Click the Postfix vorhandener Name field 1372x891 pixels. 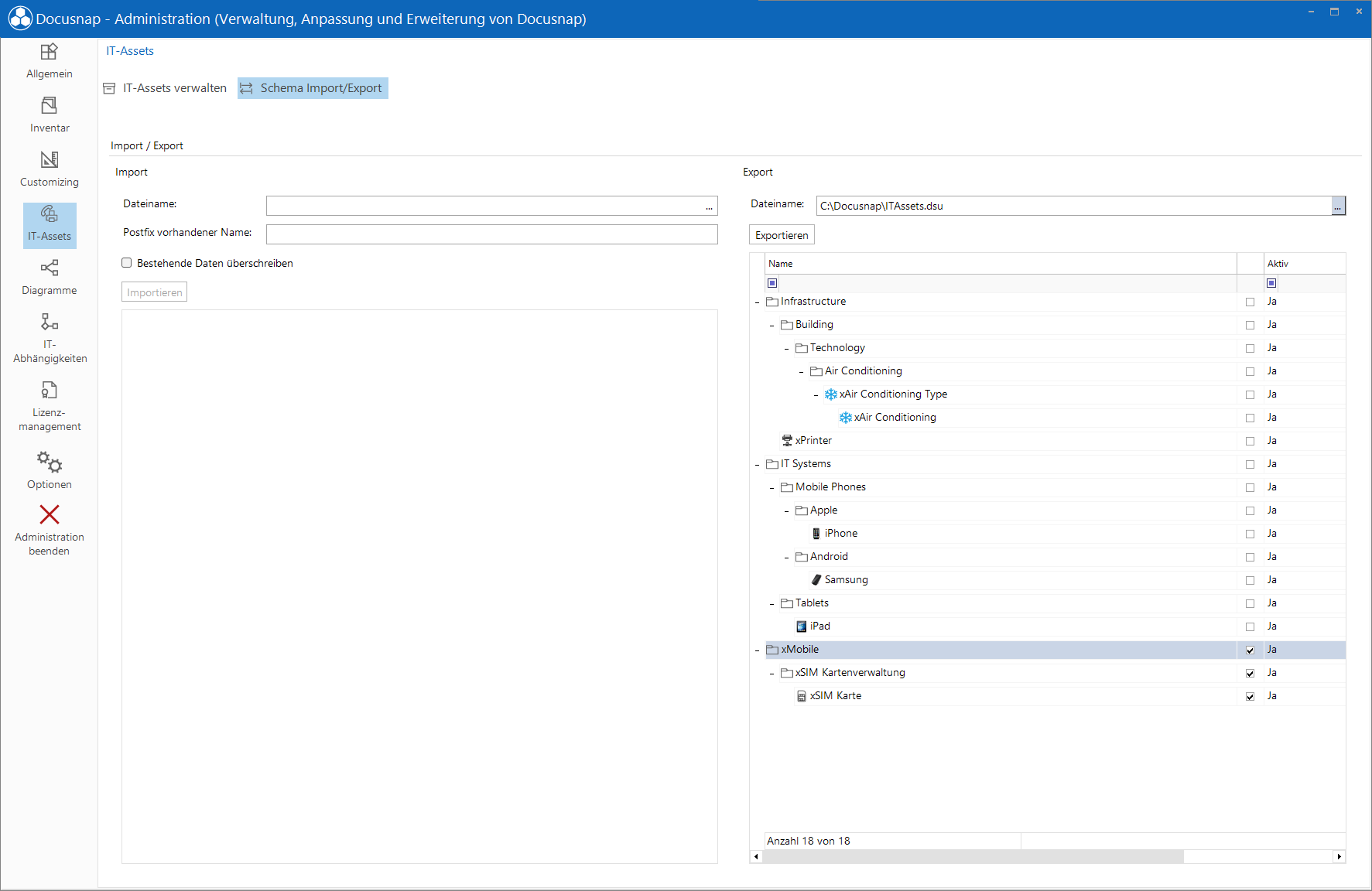(x=492, y=234)
